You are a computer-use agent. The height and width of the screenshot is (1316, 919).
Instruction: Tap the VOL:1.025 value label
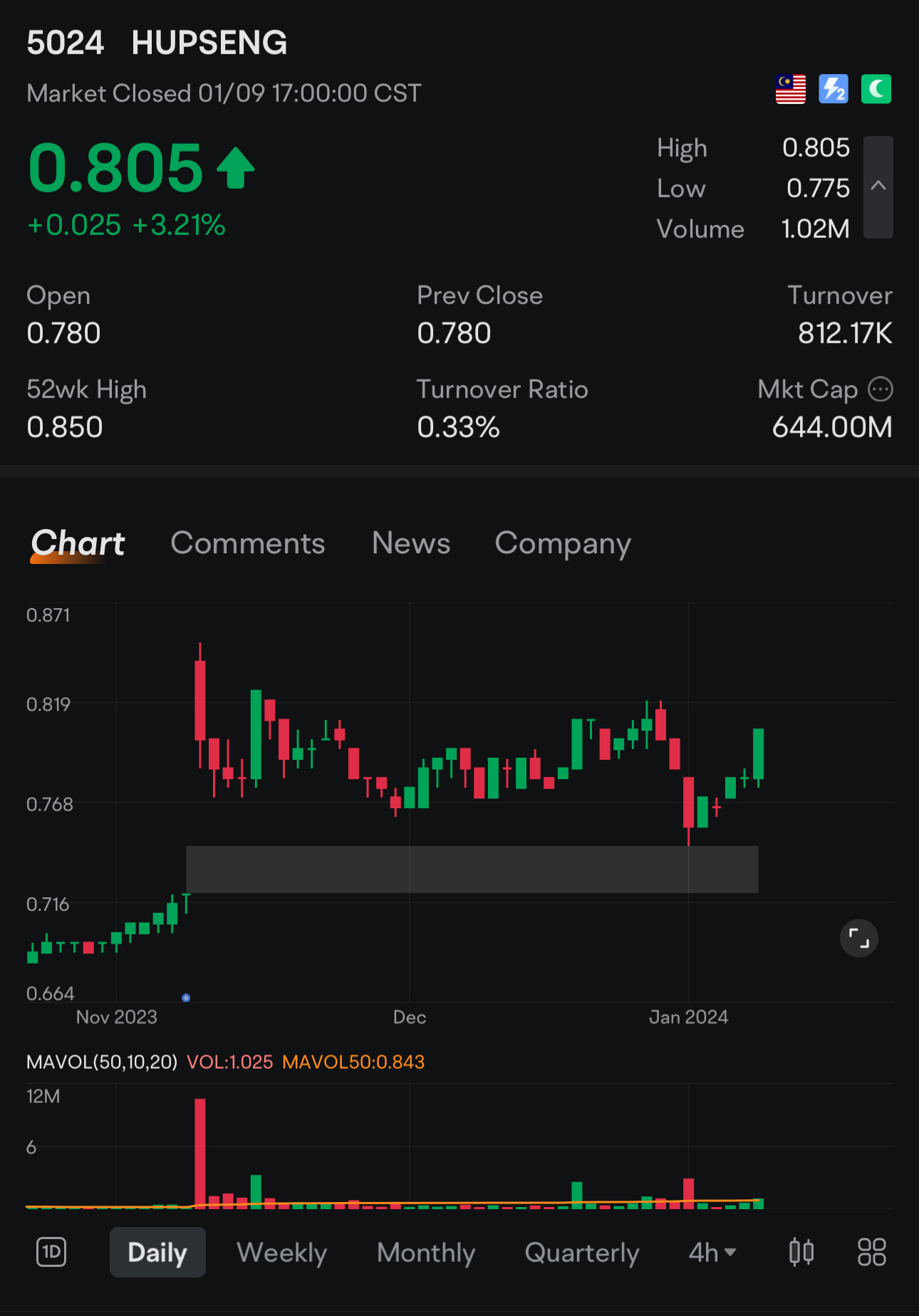tap(230, 1062)
